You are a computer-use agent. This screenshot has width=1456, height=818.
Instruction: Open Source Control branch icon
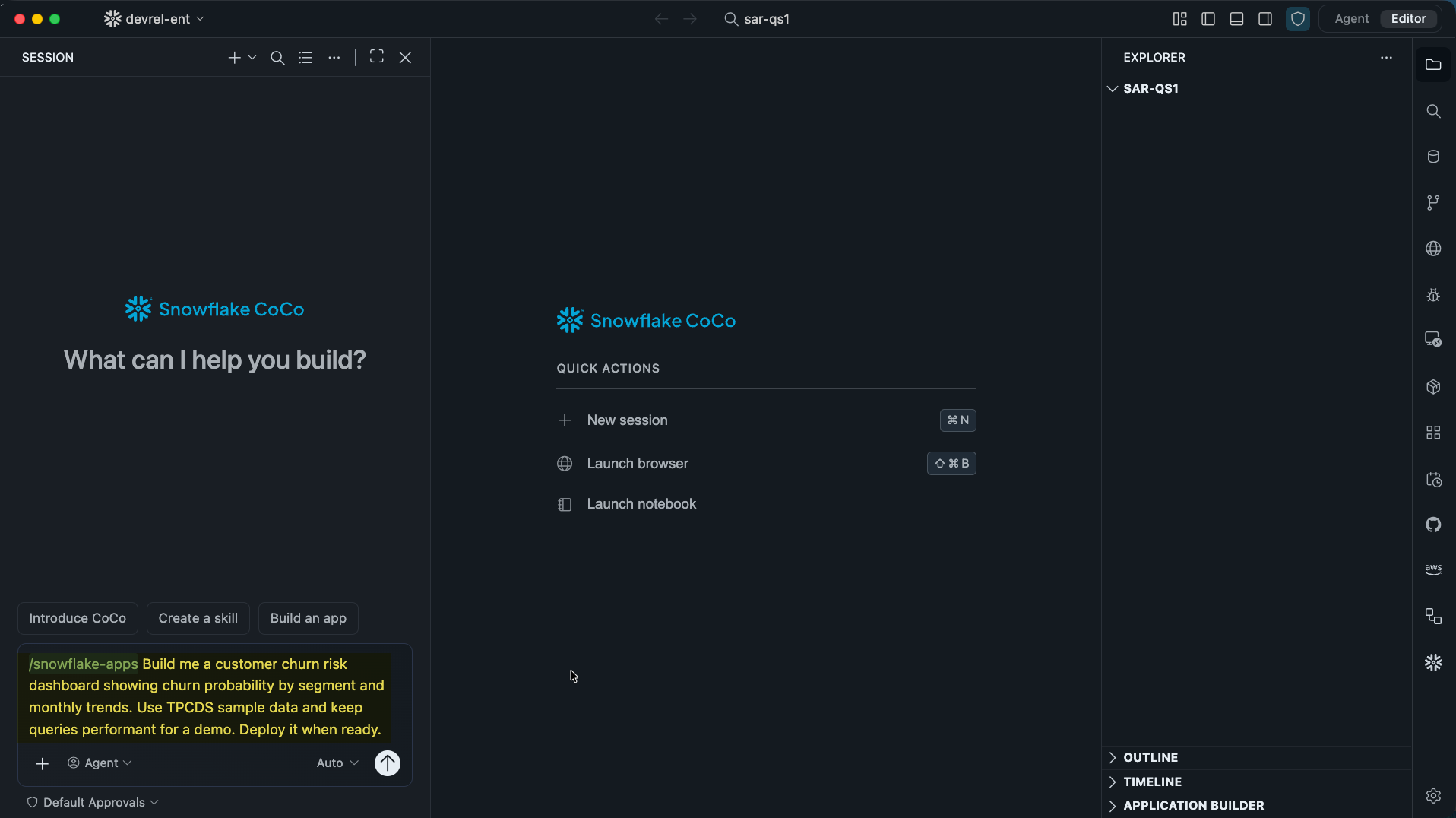click(x=1433, y=202)
